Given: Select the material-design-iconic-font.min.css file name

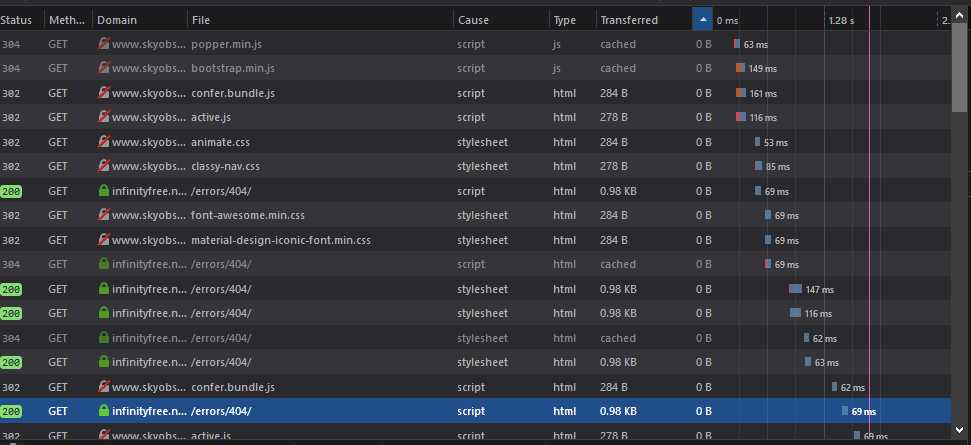Looking at the screenshot, I should (281, 240).
